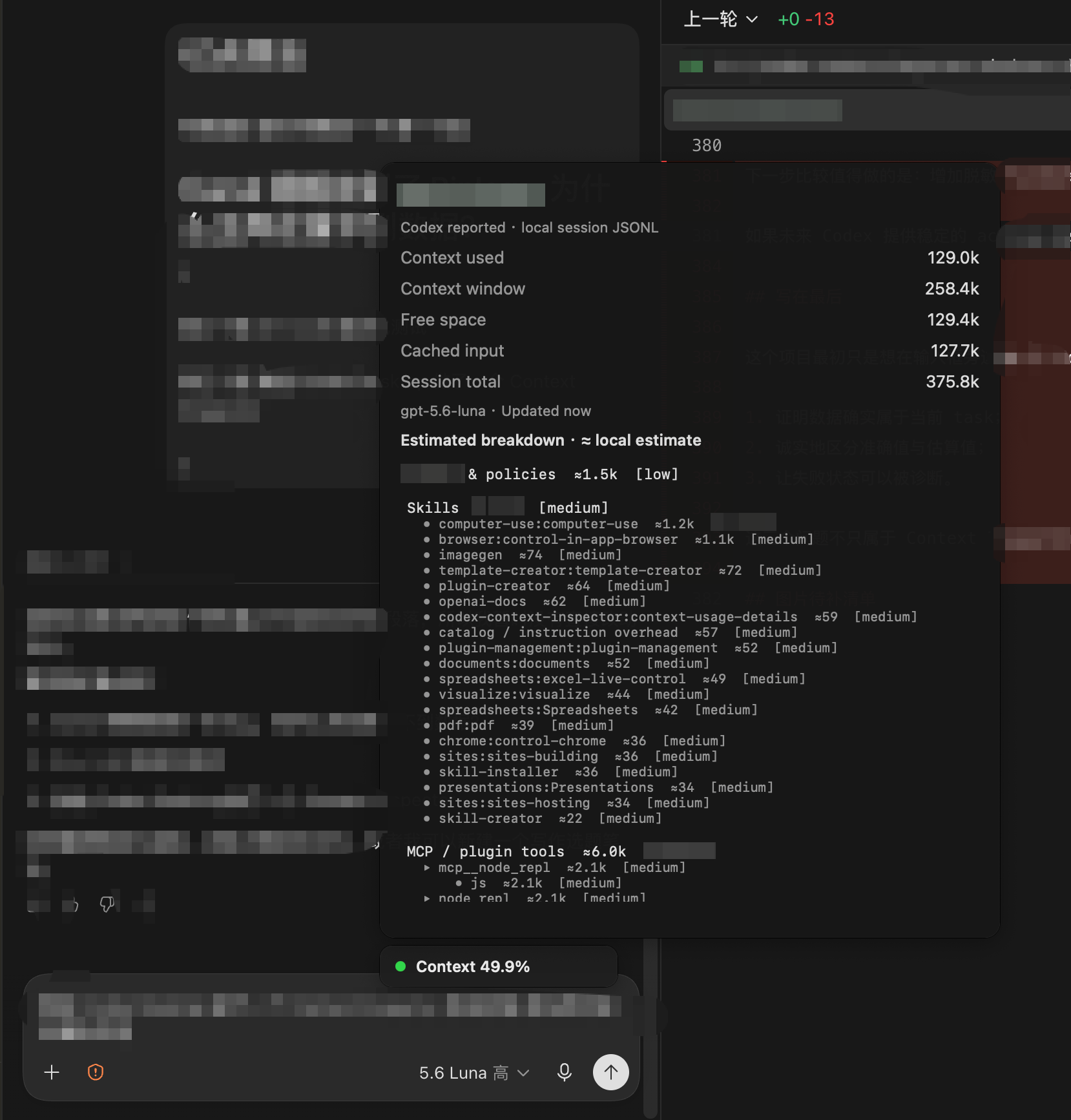Send message with the up-arrow button

click(610, 1072)
